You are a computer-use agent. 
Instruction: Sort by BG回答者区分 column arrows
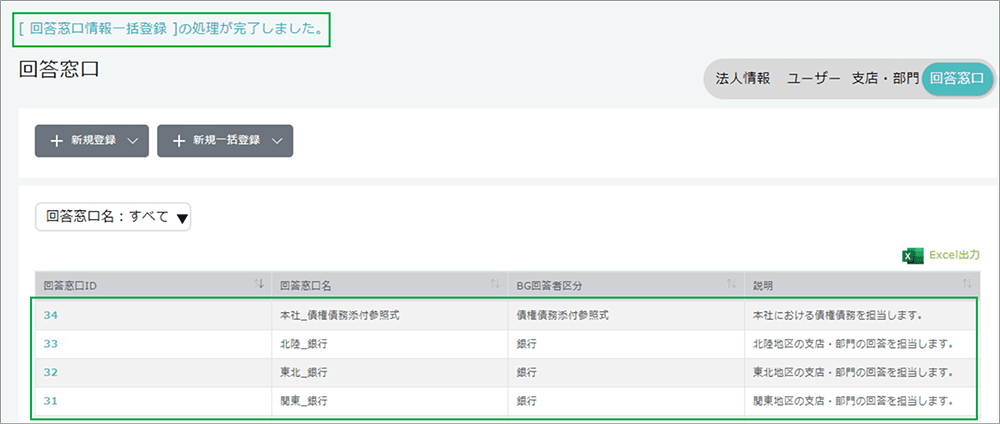pyautogui.click(x=732, y=285)
